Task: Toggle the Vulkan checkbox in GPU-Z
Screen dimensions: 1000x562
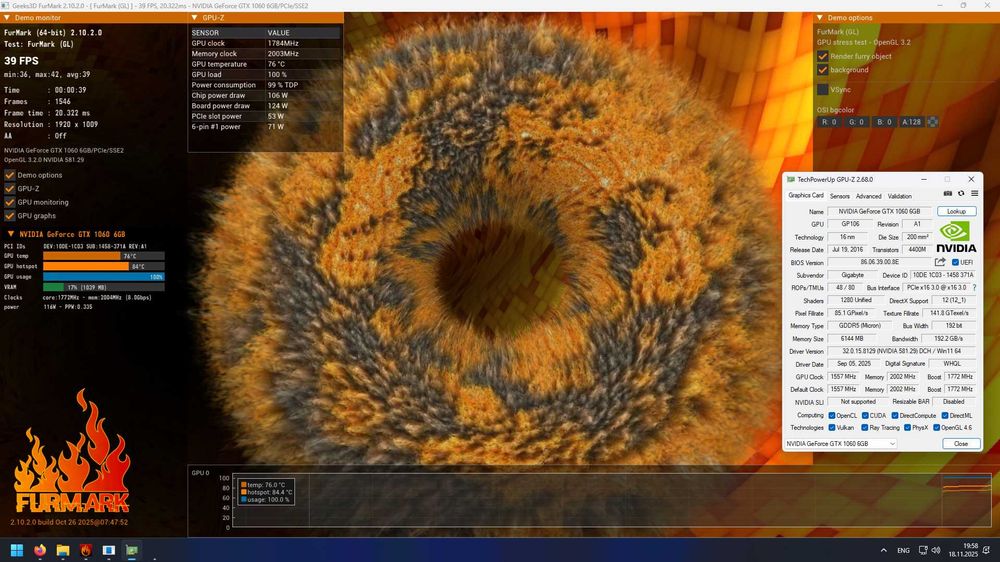Action: 832,427
